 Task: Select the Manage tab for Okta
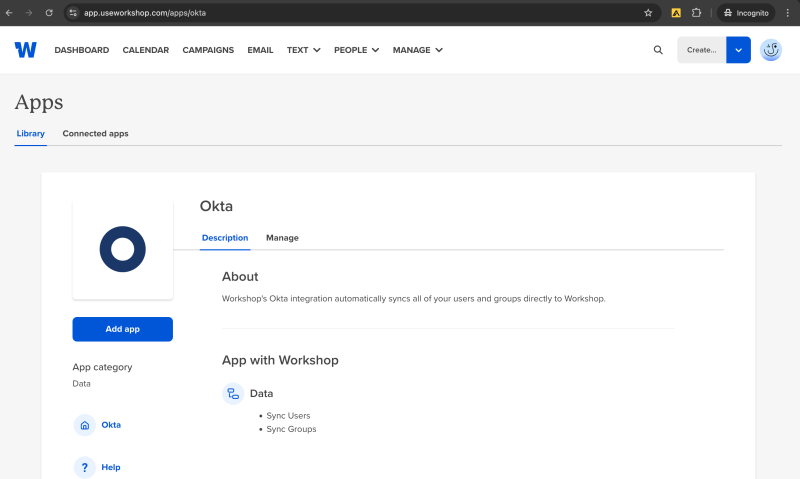(282, 238)
